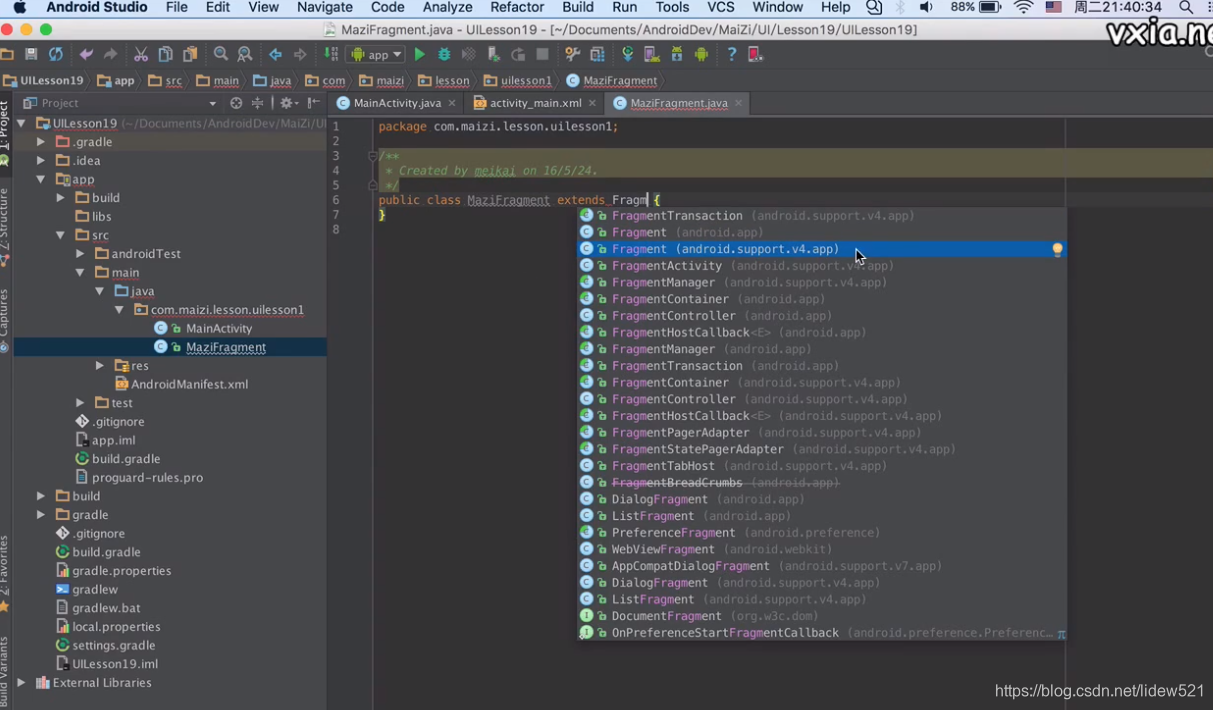This screenshot has height=710, width=1213.
Task: Collapse the app module node
Action: click(x=41, y=179)
